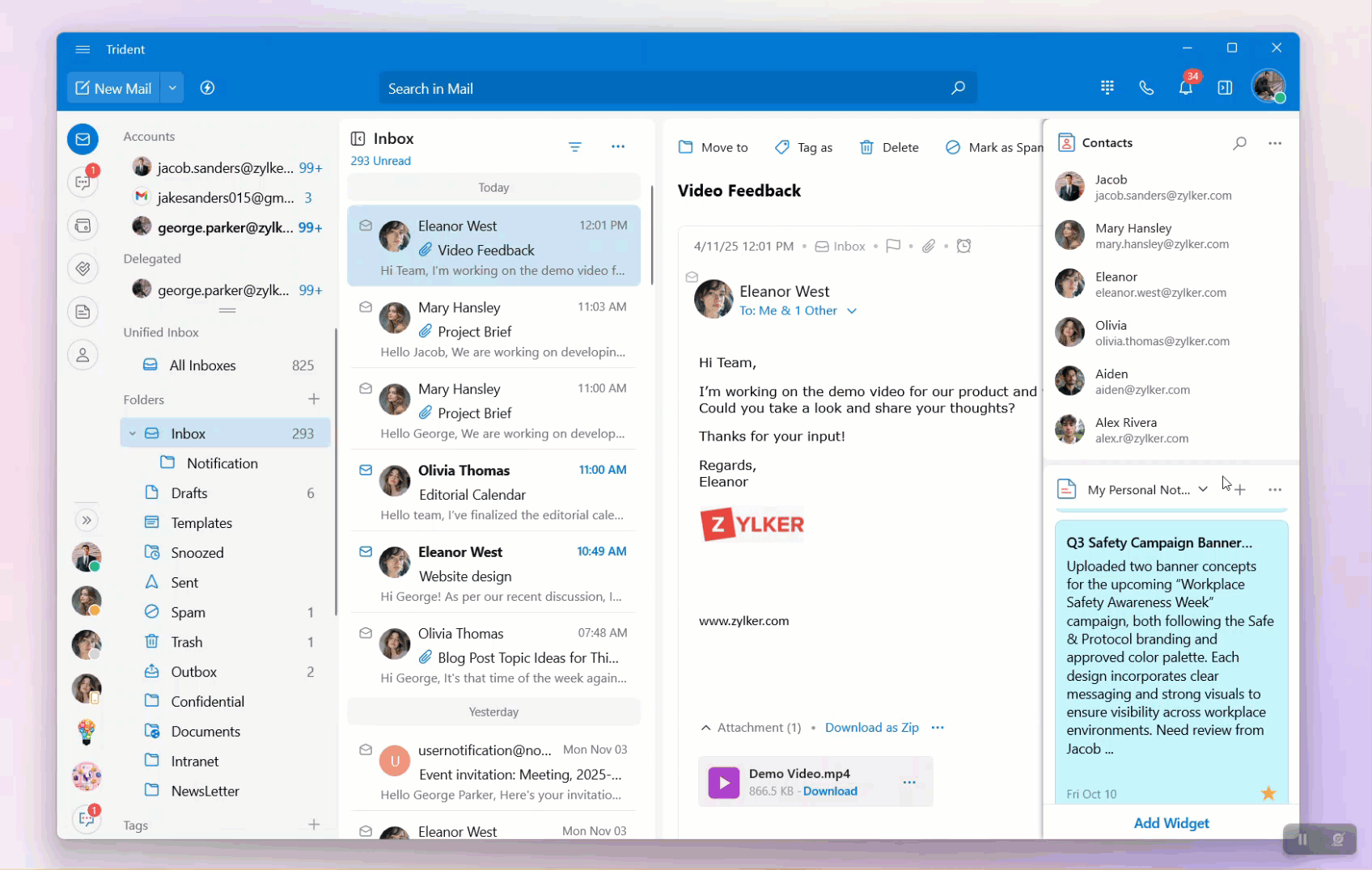Viewport: 1372px width, 870px height.
Task: Select the jakesanders015 Gmail account
Action: pyautogui.click(x=227, y=197)
